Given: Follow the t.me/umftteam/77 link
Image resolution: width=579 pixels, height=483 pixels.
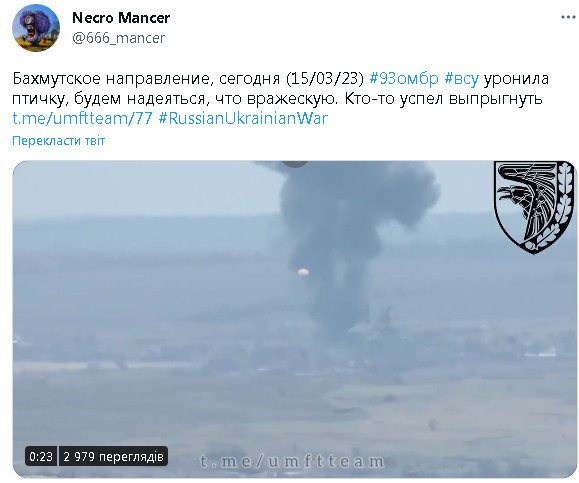Looking at the screenshot, I should pyautogui.click(x=82, y=119).
